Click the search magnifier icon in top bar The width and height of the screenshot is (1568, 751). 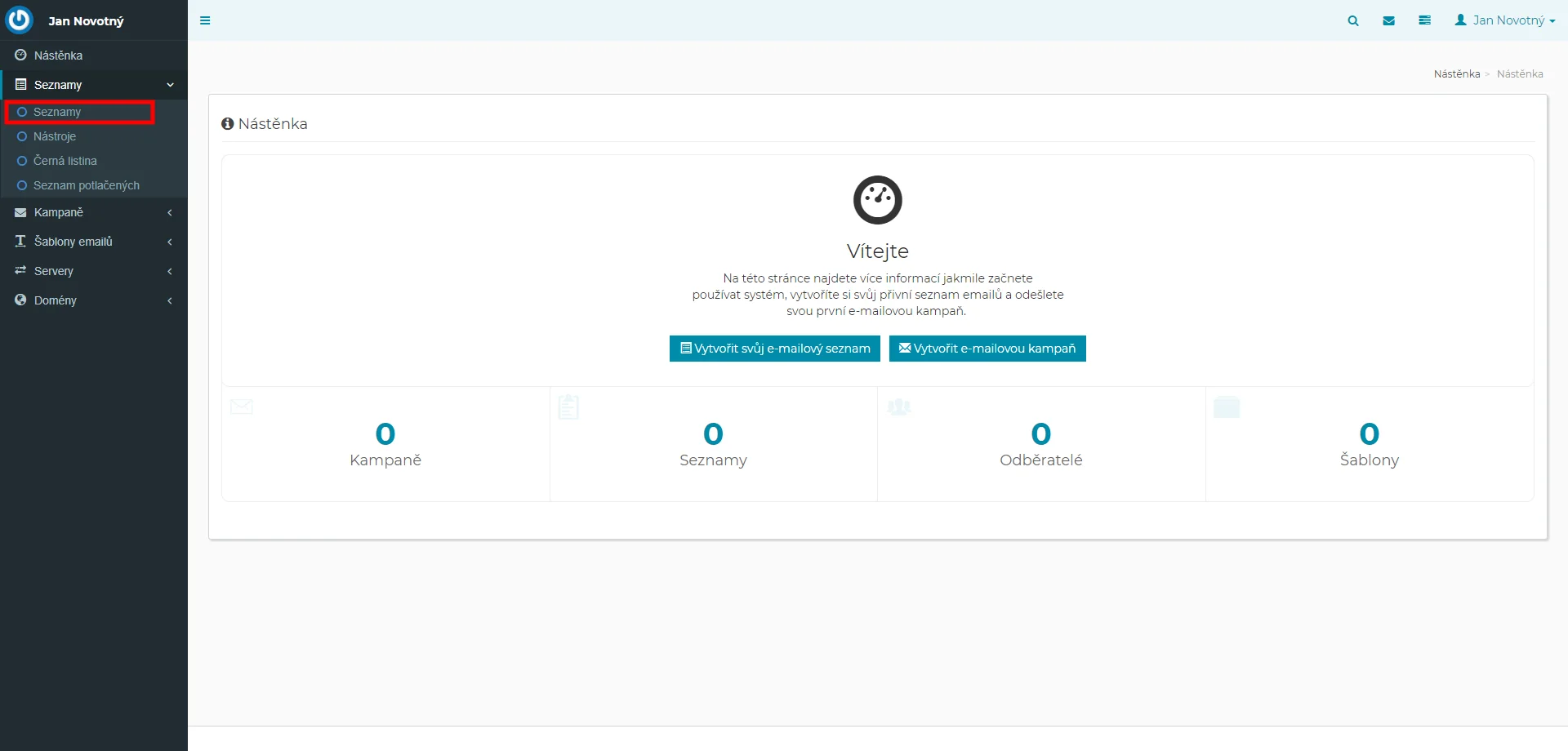[x=1353, y=21]
